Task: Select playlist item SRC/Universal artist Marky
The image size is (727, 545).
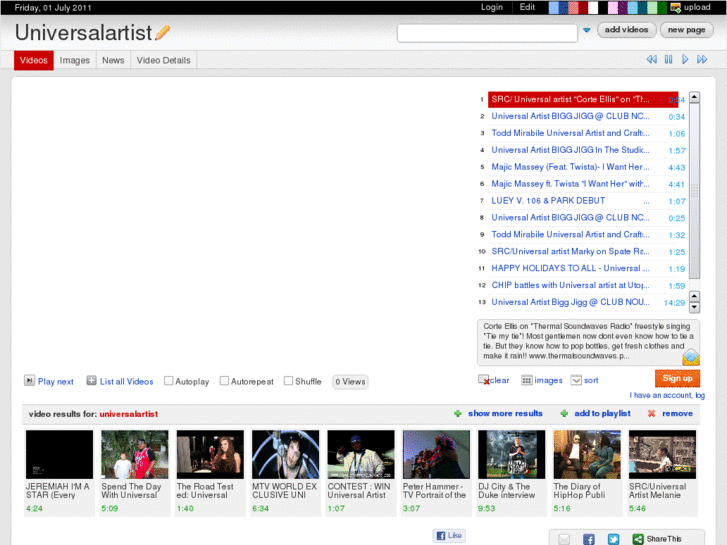Action: click(x=583, y=251)
